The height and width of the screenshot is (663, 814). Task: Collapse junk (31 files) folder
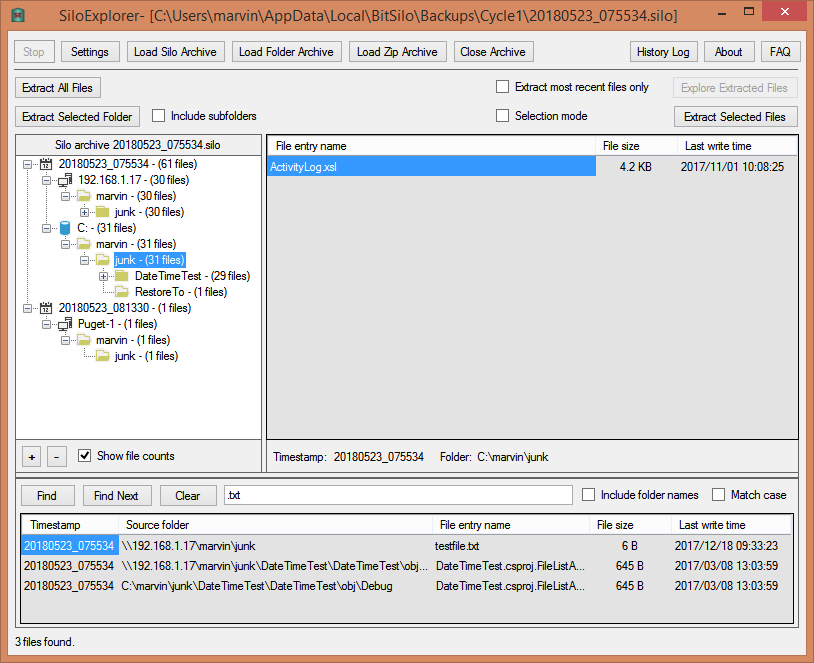click(x=84, y=260)
